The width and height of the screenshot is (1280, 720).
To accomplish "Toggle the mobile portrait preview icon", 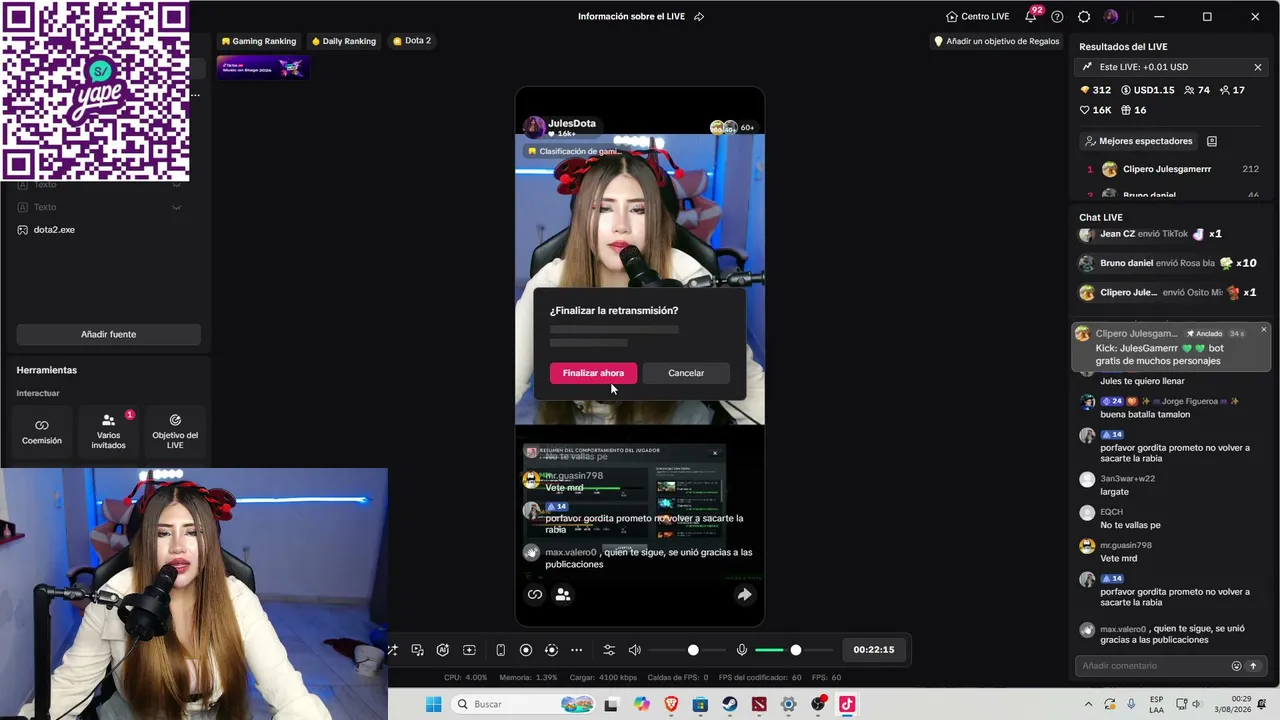I will click(x=500, y=650).
